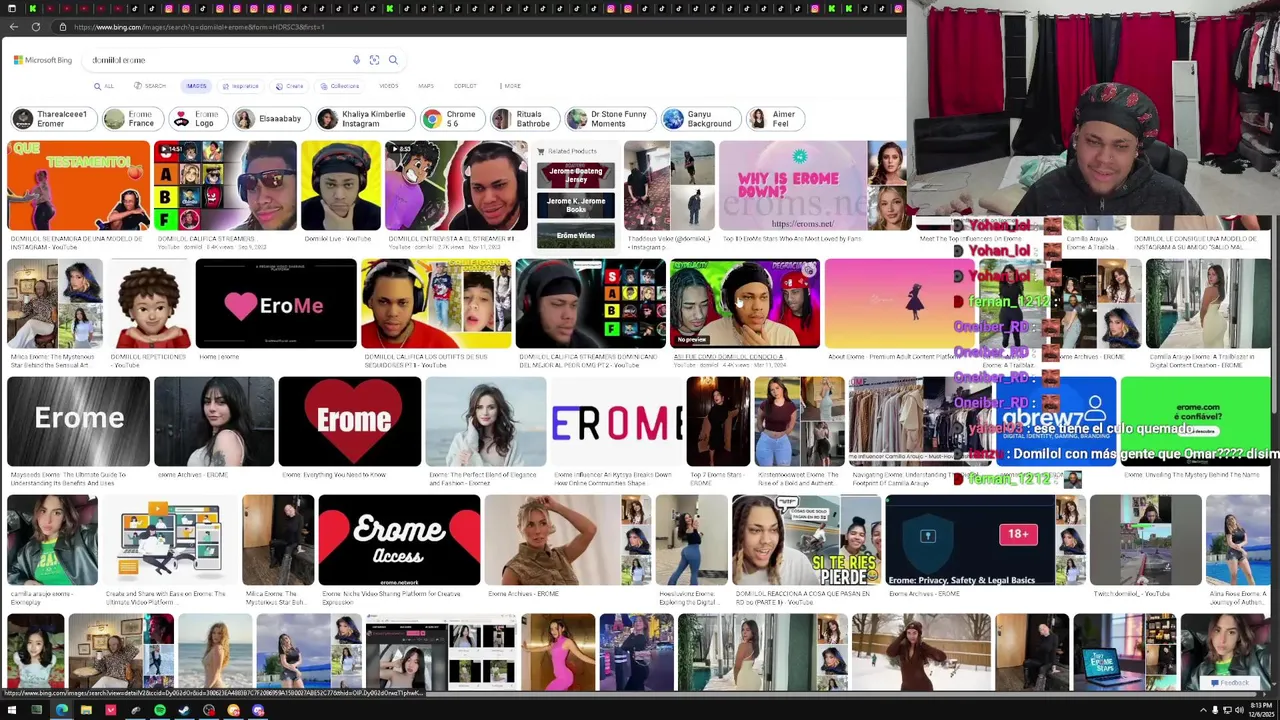
Task: Open the cartoon boy face thumbnail
Action: 149,304
